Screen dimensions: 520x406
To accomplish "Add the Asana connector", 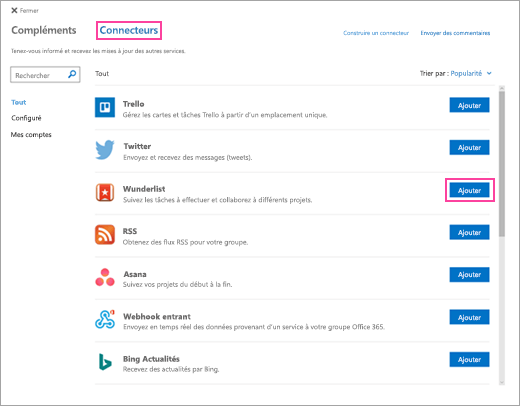I will [x=469, y=275].
